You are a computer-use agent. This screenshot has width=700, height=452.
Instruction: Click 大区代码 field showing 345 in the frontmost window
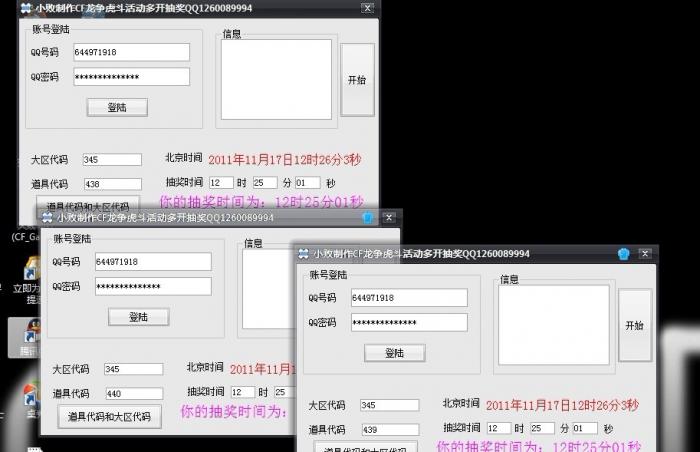click(x=390, y=405)
